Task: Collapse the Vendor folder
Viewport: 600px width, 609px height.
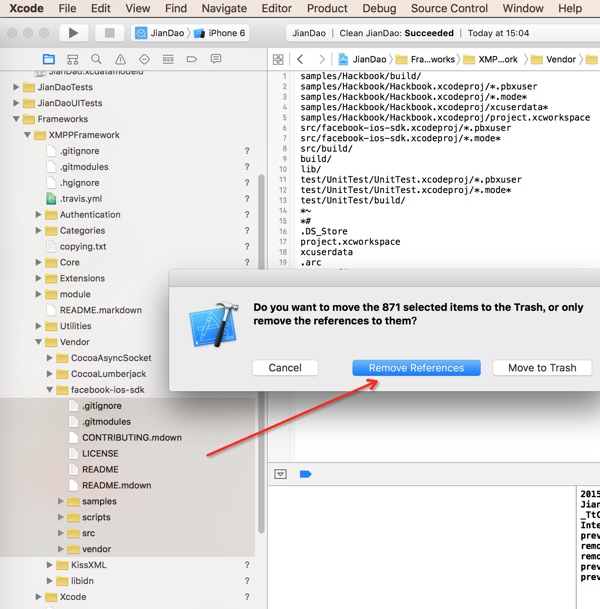Action: (38, 342)
